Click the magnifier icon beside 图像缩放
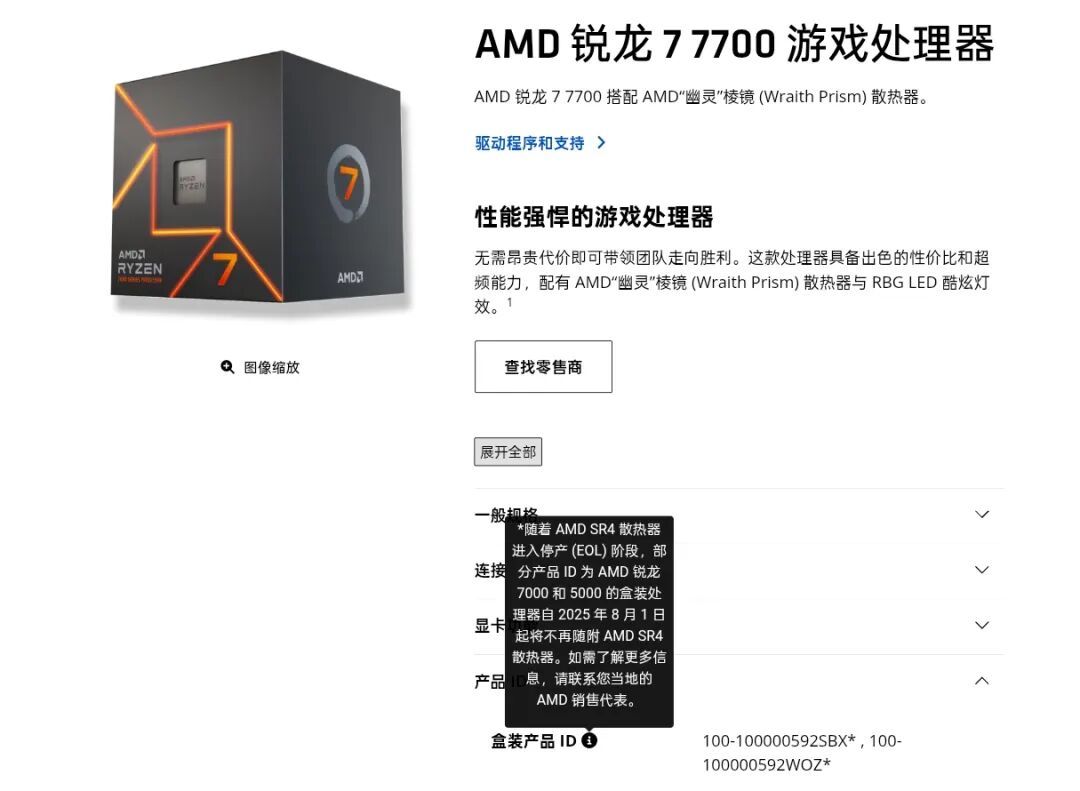The height and width of the screenshot is (791, 1080). click(227, 367)
